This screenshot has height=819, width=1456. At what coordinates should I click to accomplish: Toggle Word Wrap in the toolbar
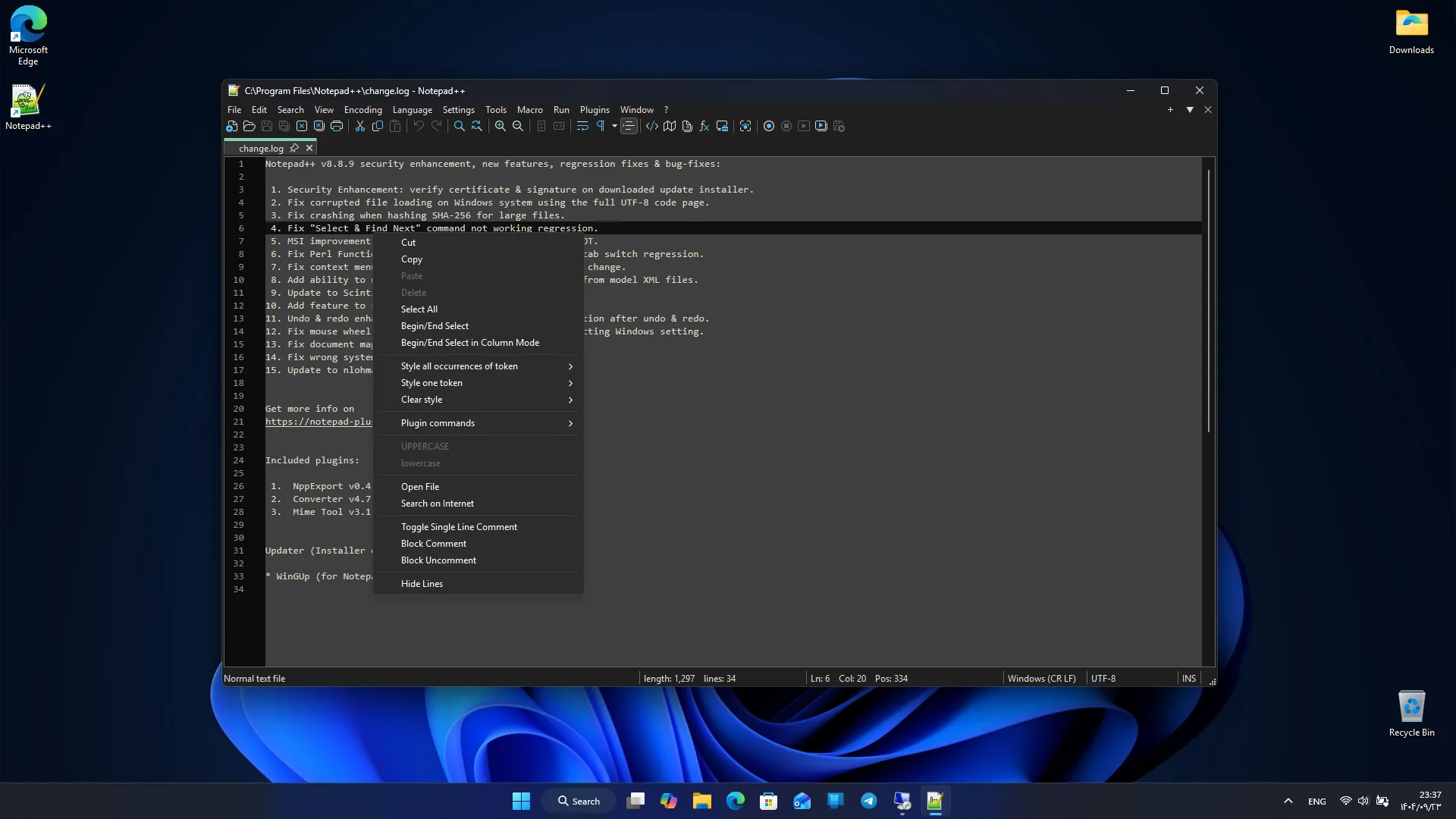click(x=582, y=126)
